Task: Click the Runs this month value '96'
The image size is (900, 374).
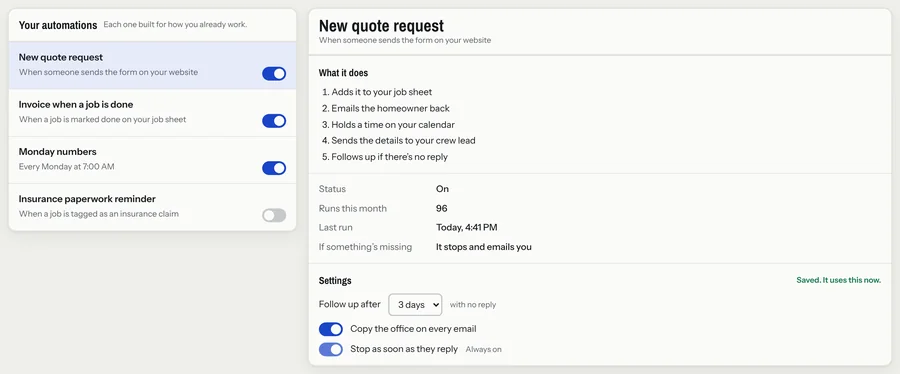Action: [x=441, y=208]
